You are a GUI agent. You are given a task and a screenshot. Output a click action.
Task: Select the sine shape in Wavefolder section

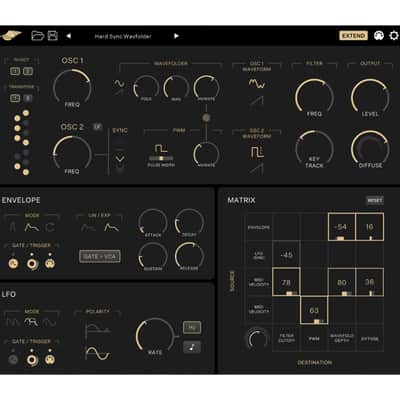pyautogui.click(x=119, y=83)
